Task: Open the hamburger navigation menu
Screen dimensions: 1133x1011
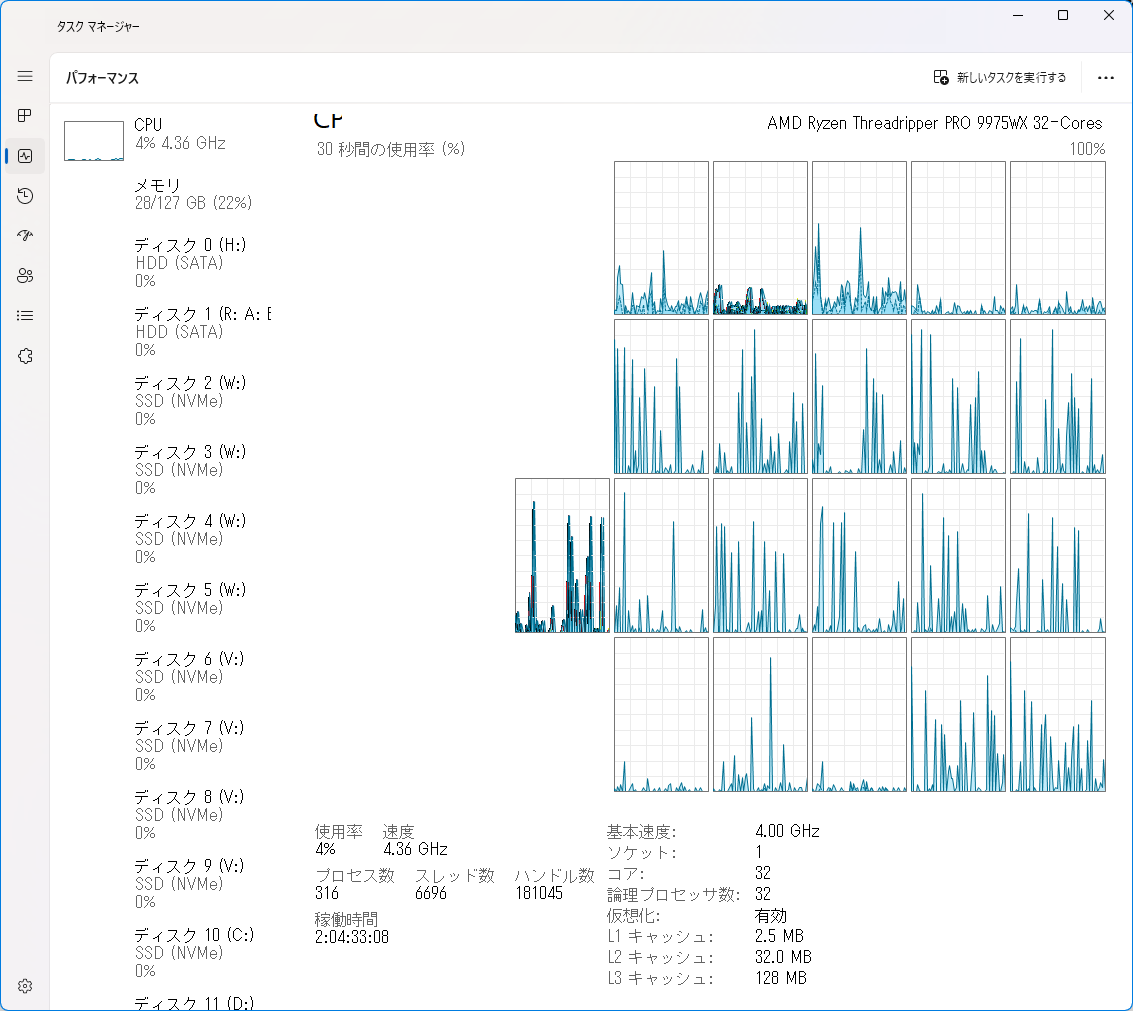Action: coord(25,76)
